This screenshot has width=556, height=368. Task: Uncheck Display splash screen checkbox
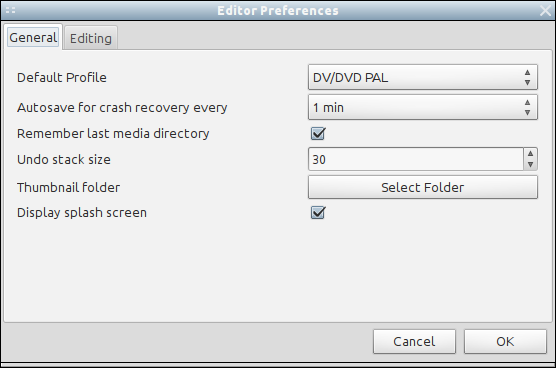tap(318, 212)
